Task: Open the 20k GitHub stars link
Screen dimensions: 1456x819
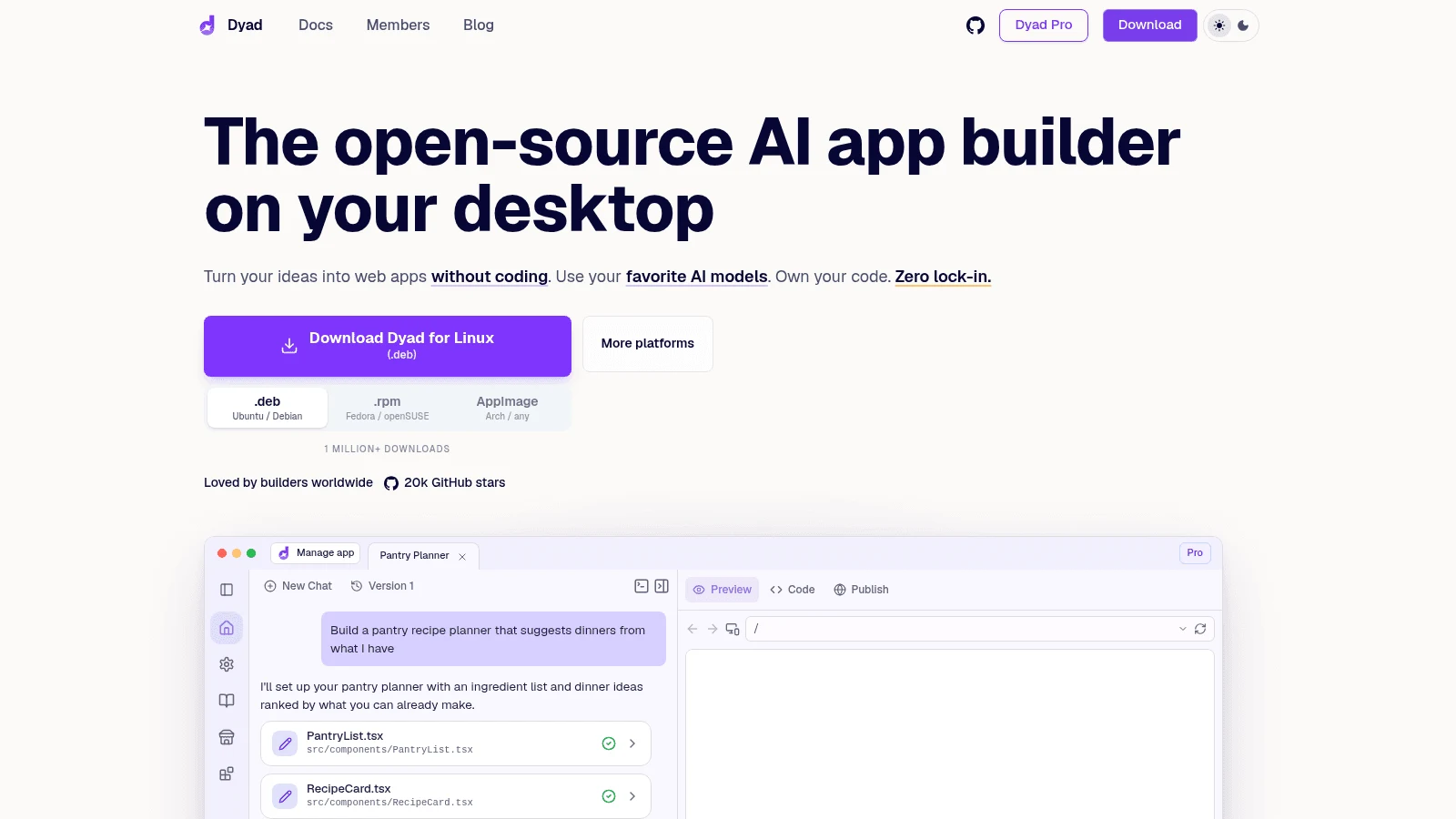Action: click(x=445, y=483)
